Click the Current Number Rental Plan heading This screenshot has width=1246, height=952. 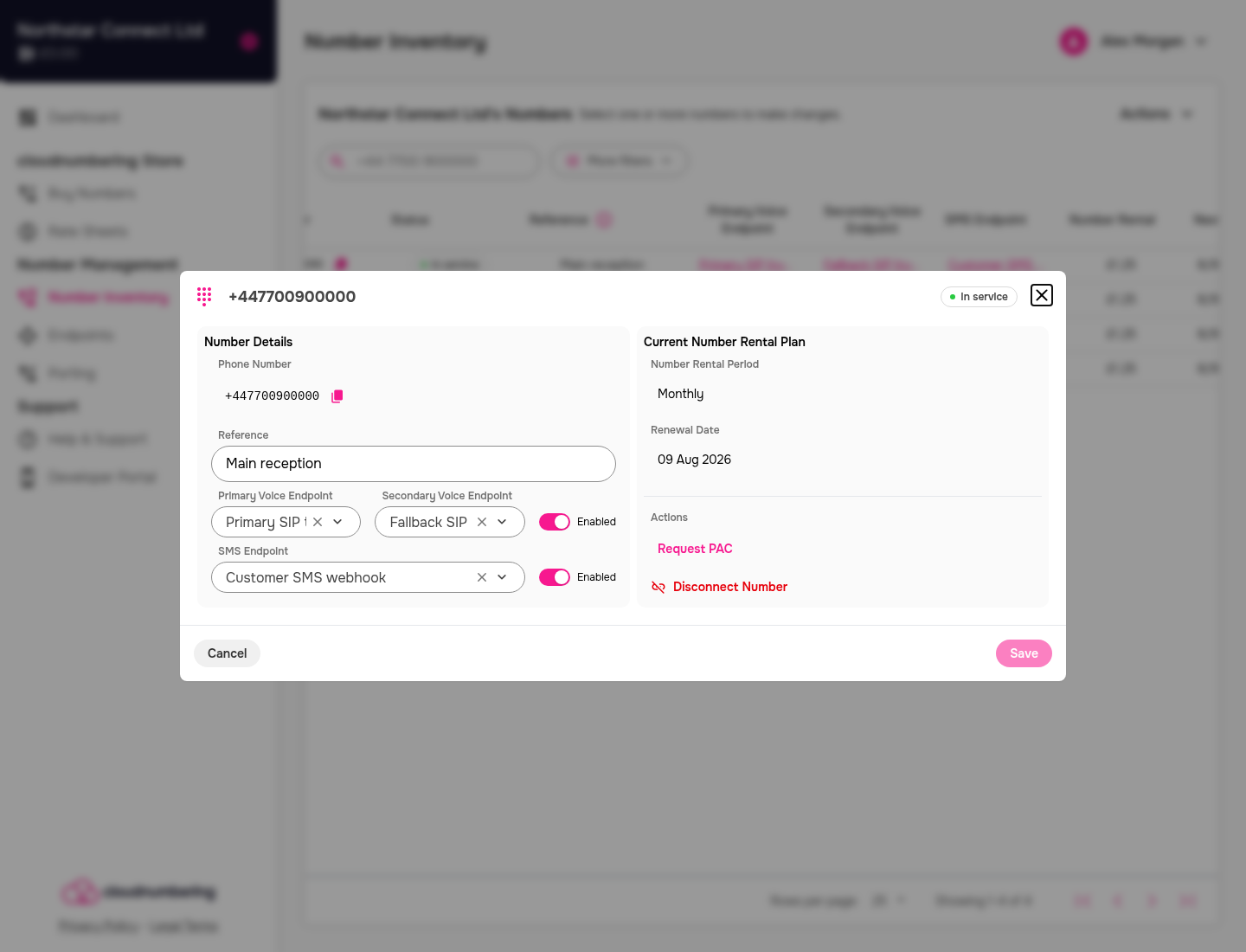pyautogui.click(x=724, y=342)
